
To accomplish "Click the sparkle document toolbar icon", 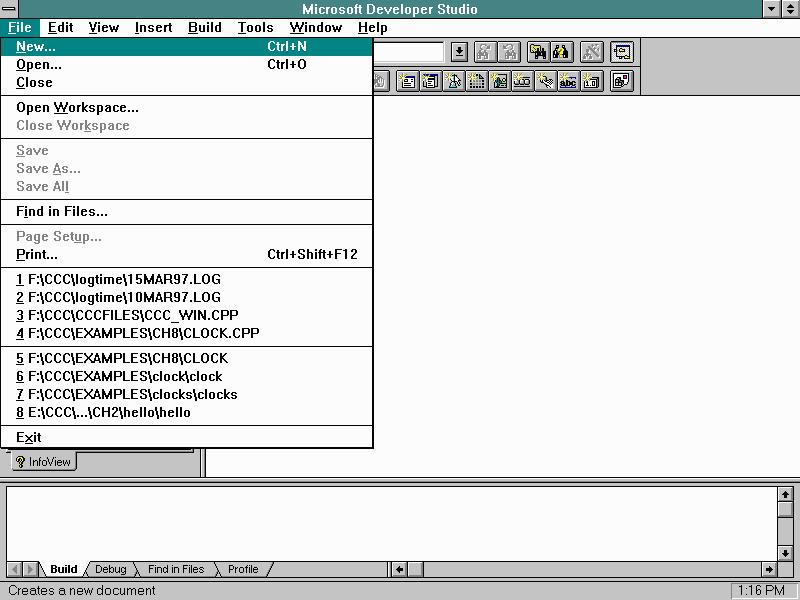I will (406, 81).
